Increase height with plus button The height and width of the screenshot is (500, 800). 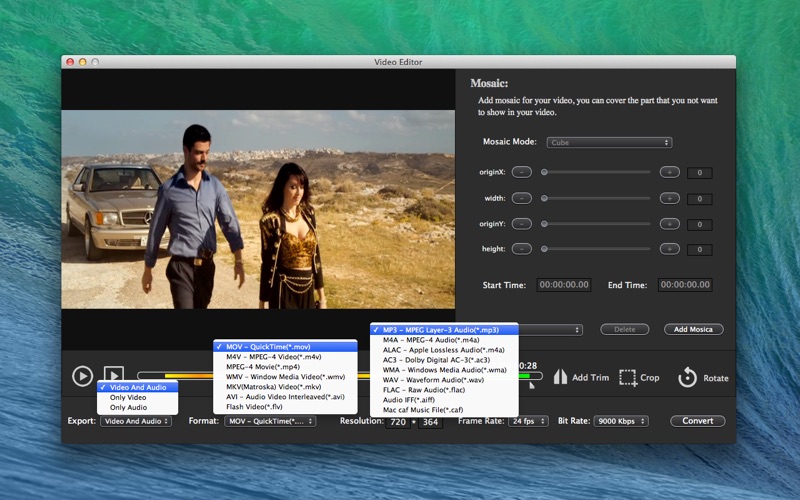click(669, 249)
